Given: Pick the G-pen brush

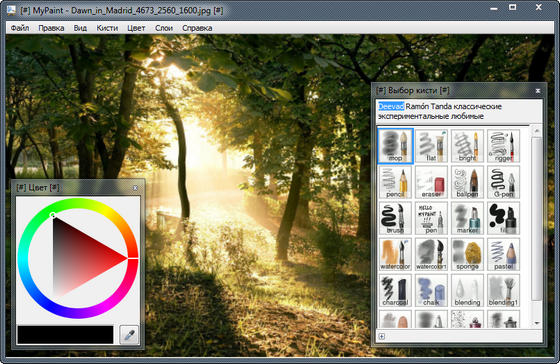Looking at the screenshot, I should (x=503, y=182).
